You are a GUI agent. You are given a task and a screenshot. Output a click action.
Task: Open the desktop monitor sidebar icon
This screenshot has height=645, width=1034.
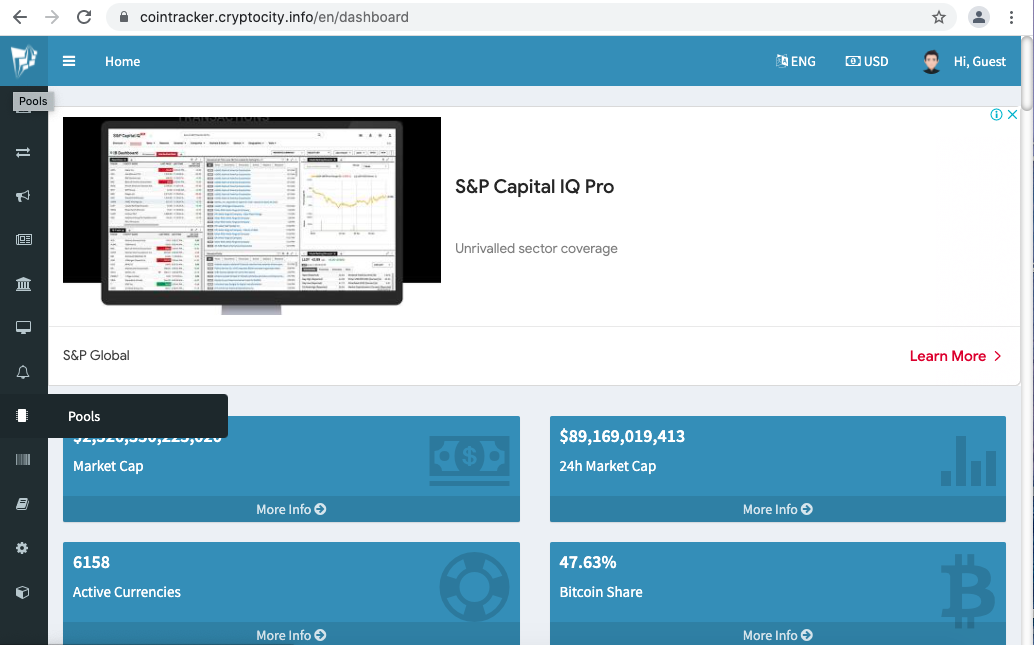pyautogui.click(x=23, y=328)
